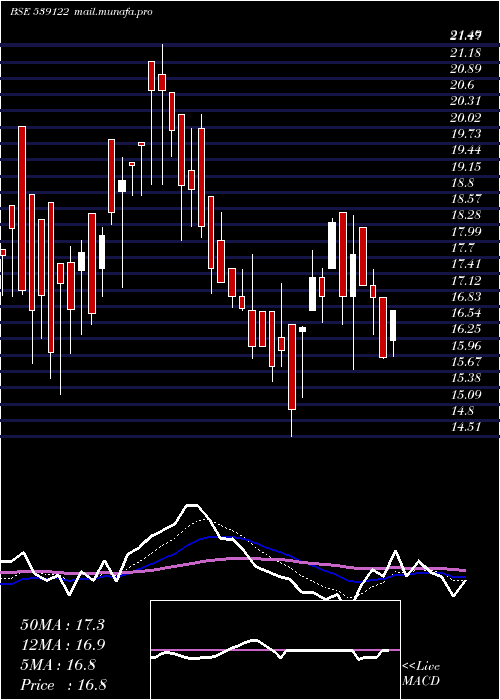Click the 15.96 price level label
The height and width of the screenshot is (700, 500).
[x=465, y=346]
